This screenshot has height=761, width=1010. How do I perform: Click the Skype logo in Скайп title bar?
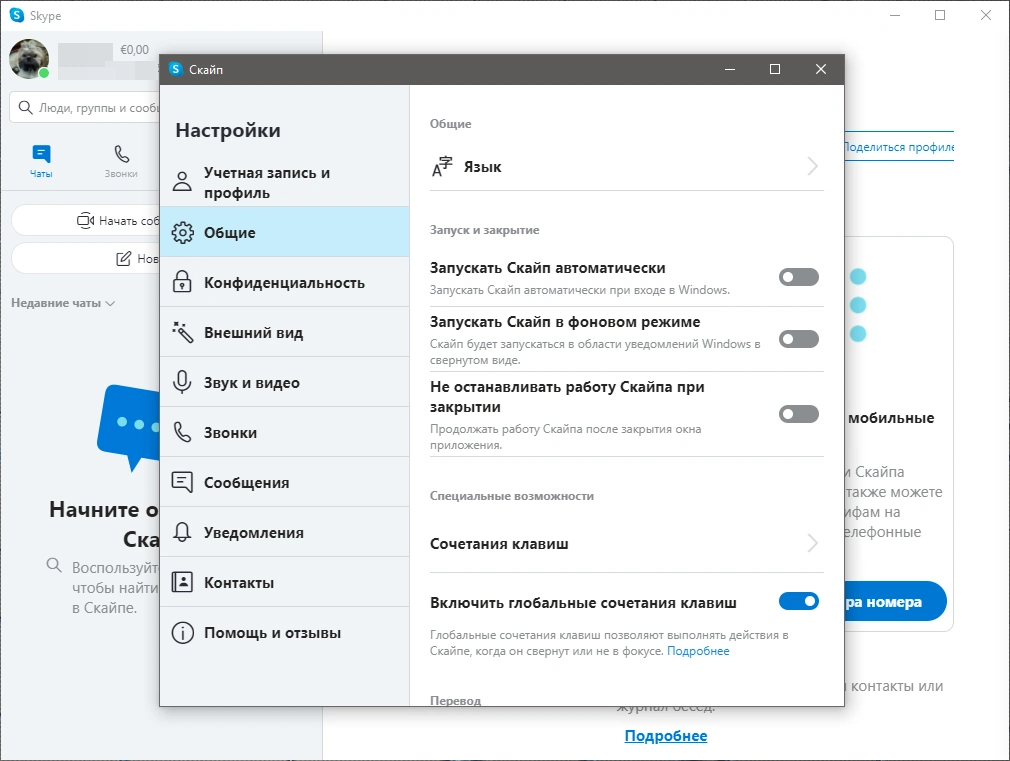(175, 69)
